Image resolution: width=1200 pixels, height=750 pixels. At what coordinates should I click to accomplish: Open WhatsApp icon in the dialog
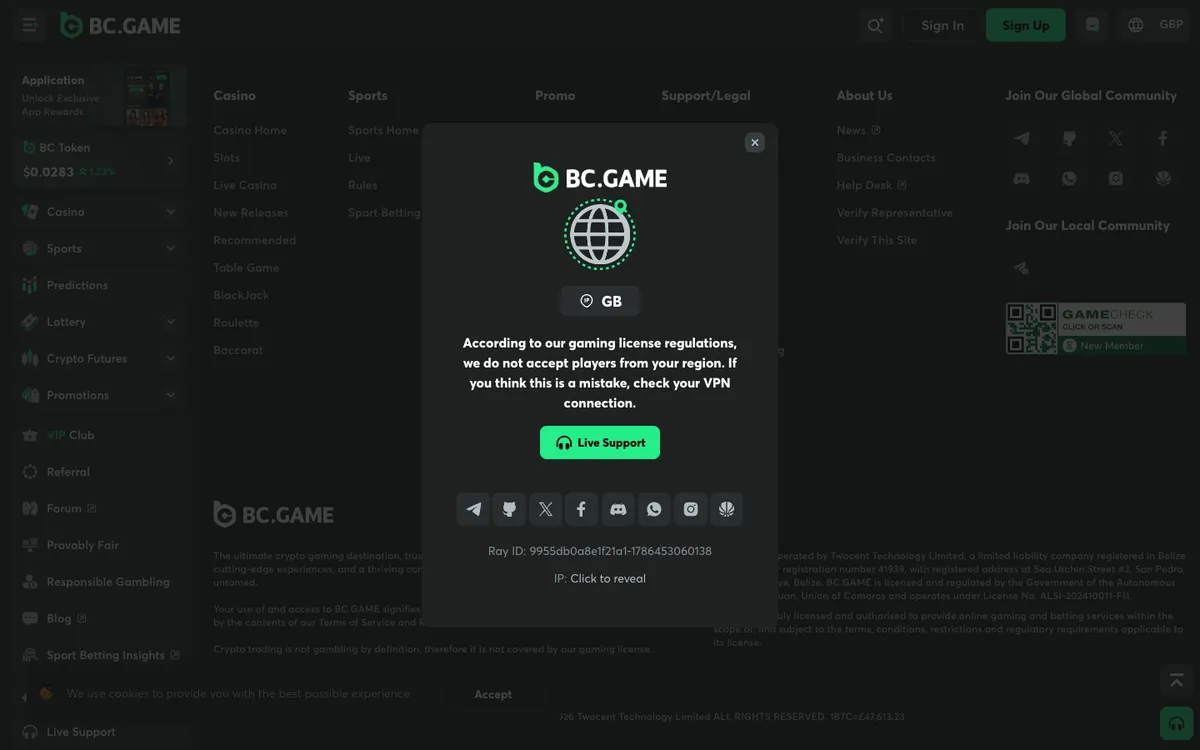pyautogui.click(x=654, y=509)
